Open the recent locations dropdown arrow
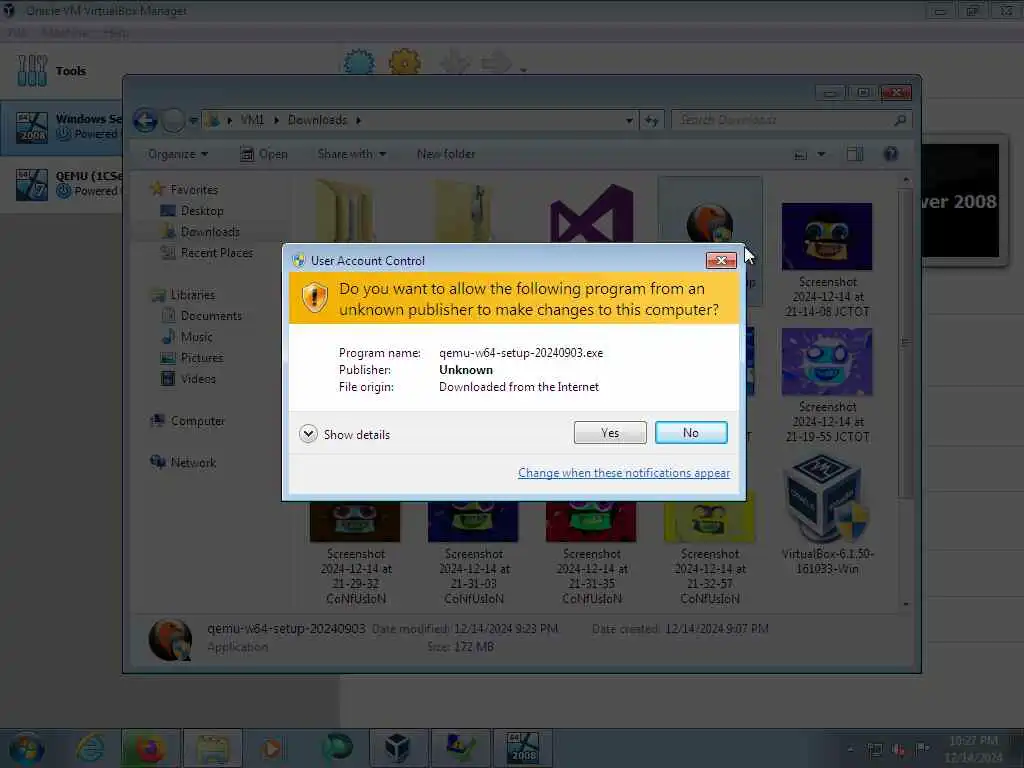This screenshot has width=1024, height=768. point(193,120)
